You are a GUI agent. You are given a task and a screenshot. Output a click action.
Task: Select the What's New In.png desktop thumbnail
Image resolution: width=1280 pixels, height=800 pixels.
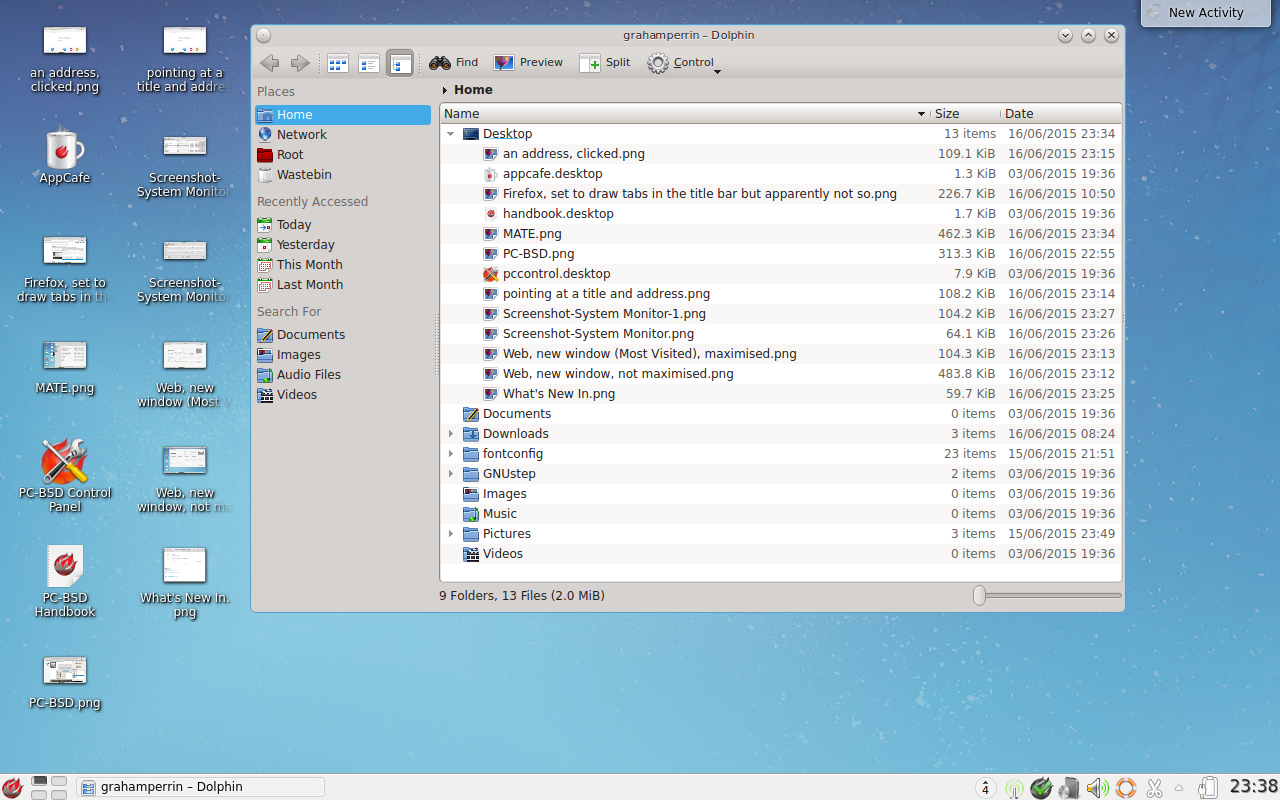185,582
